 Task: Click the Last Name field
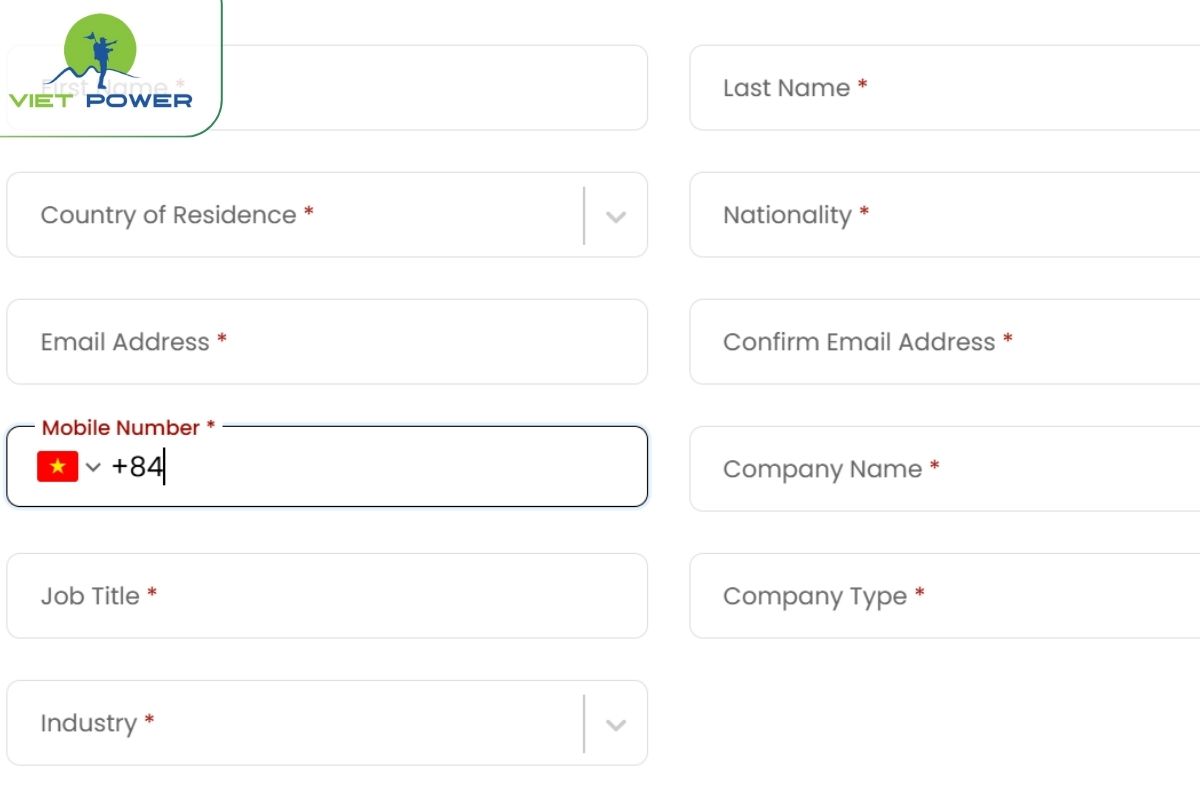(945, 88)
